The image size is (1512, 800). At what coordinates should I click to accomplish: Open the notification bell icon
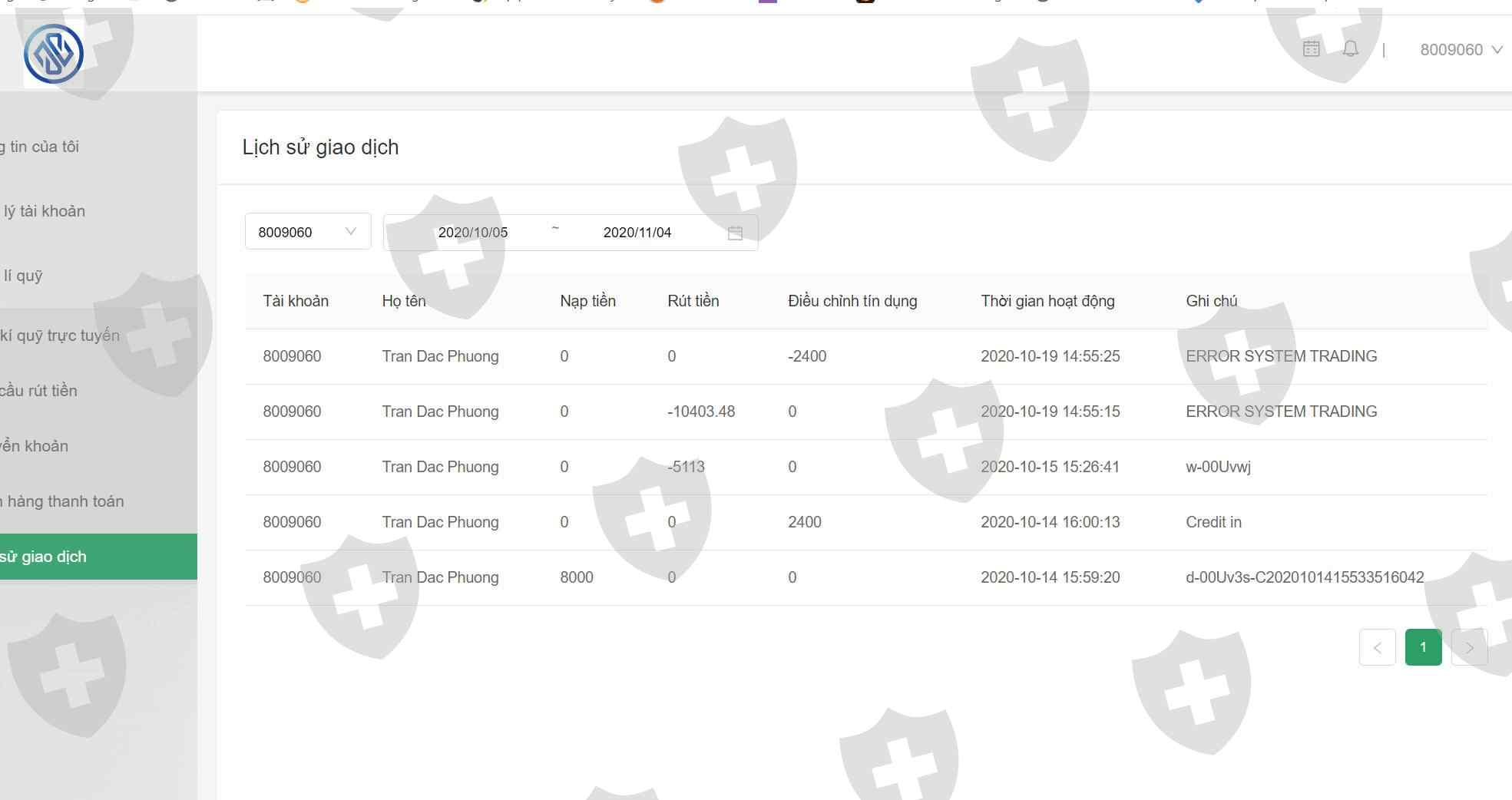[1351, 49]
